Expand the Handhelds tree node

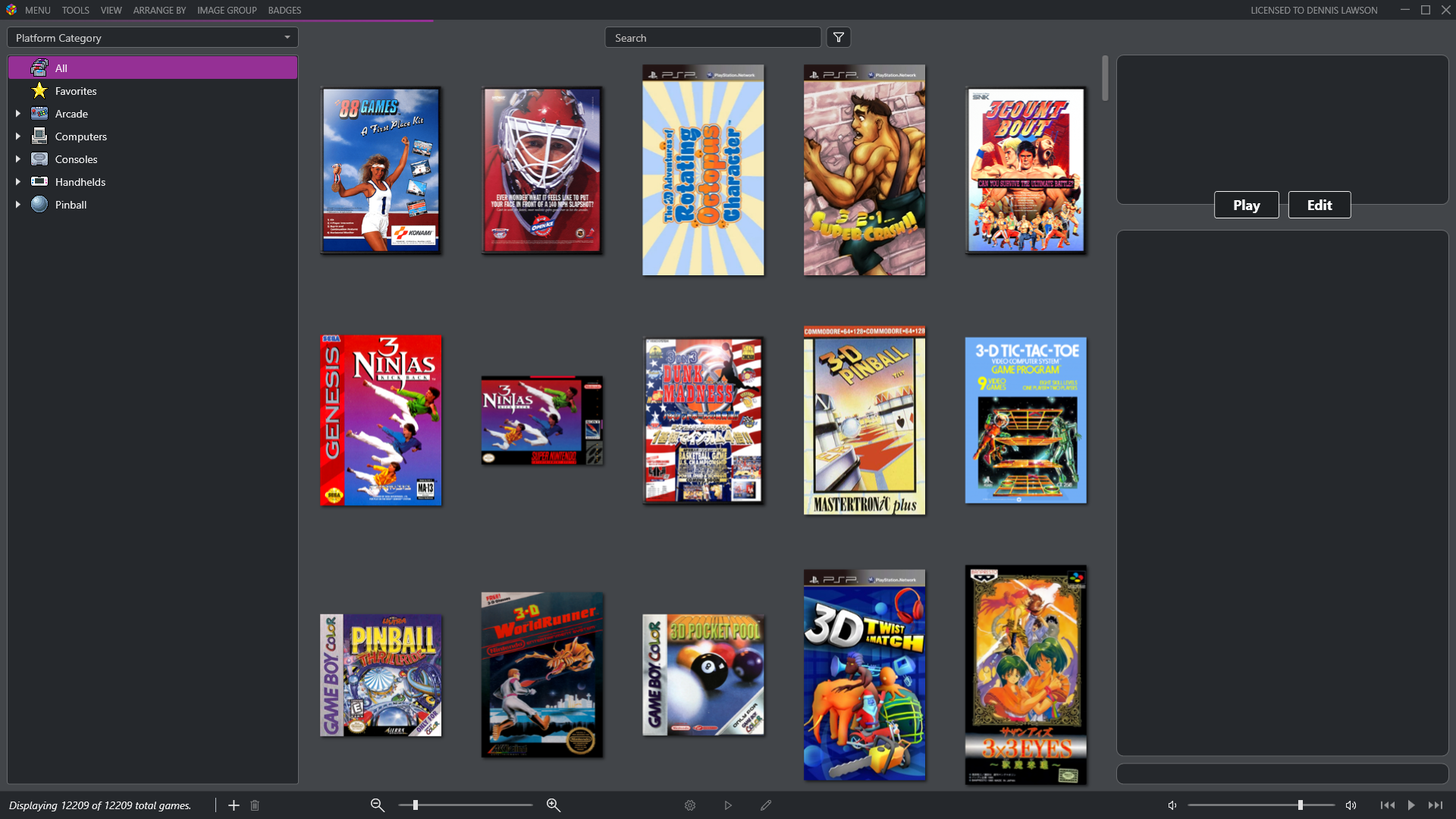(18, 182)
